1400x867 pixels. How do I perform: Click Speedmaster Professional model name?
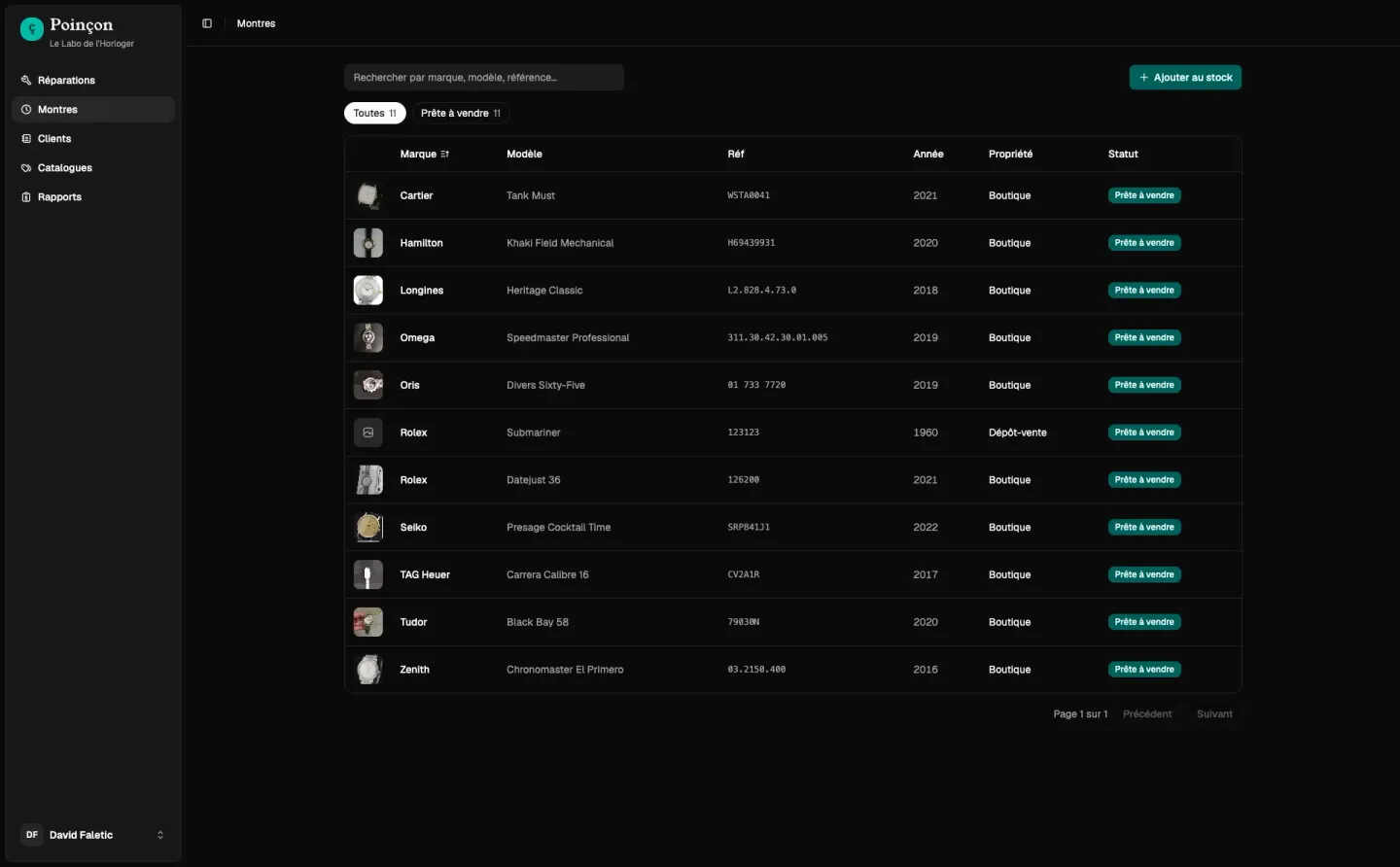tap(568, 338)
